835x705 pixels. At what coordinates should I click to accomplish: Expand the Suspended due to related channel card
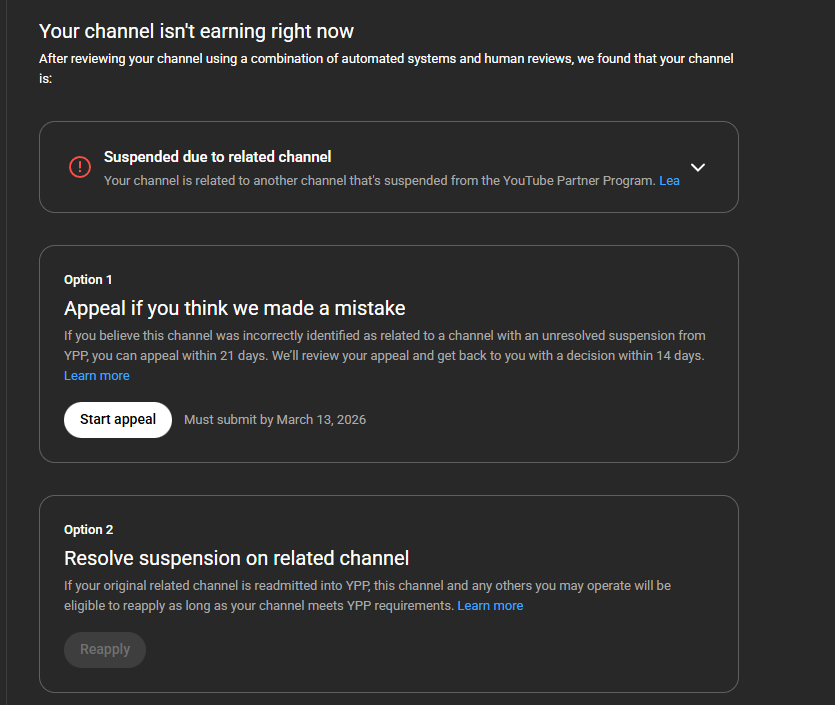(x=698, y=167)
